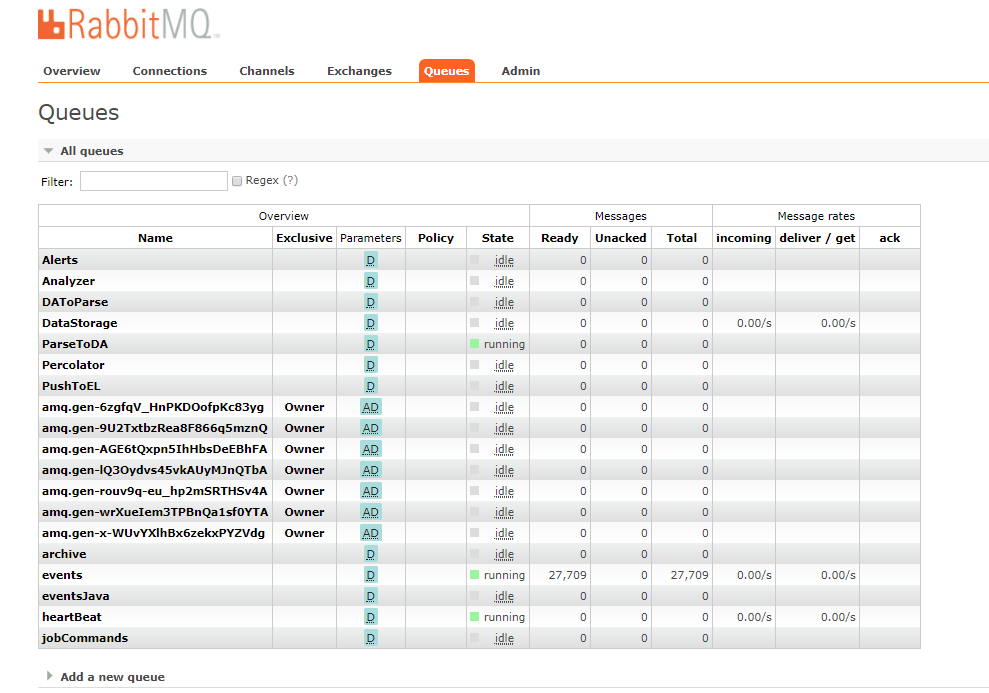Image resolution: width=989 pixels, height=693 pixels.
Task: Open queue amq.gen-6zgfqV_HnPKDOofpKc83yg
Action: pyautogui.click(x=153, y=407)
